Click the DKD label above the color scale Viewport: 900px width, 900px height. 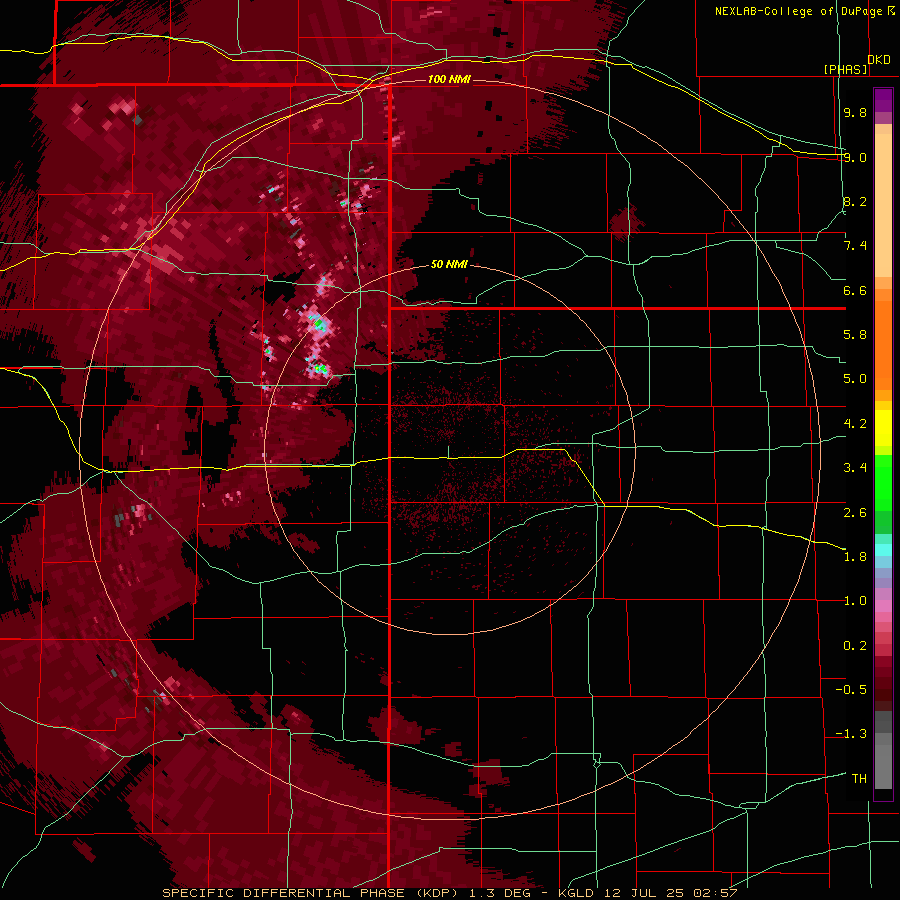tap(879, 60)
